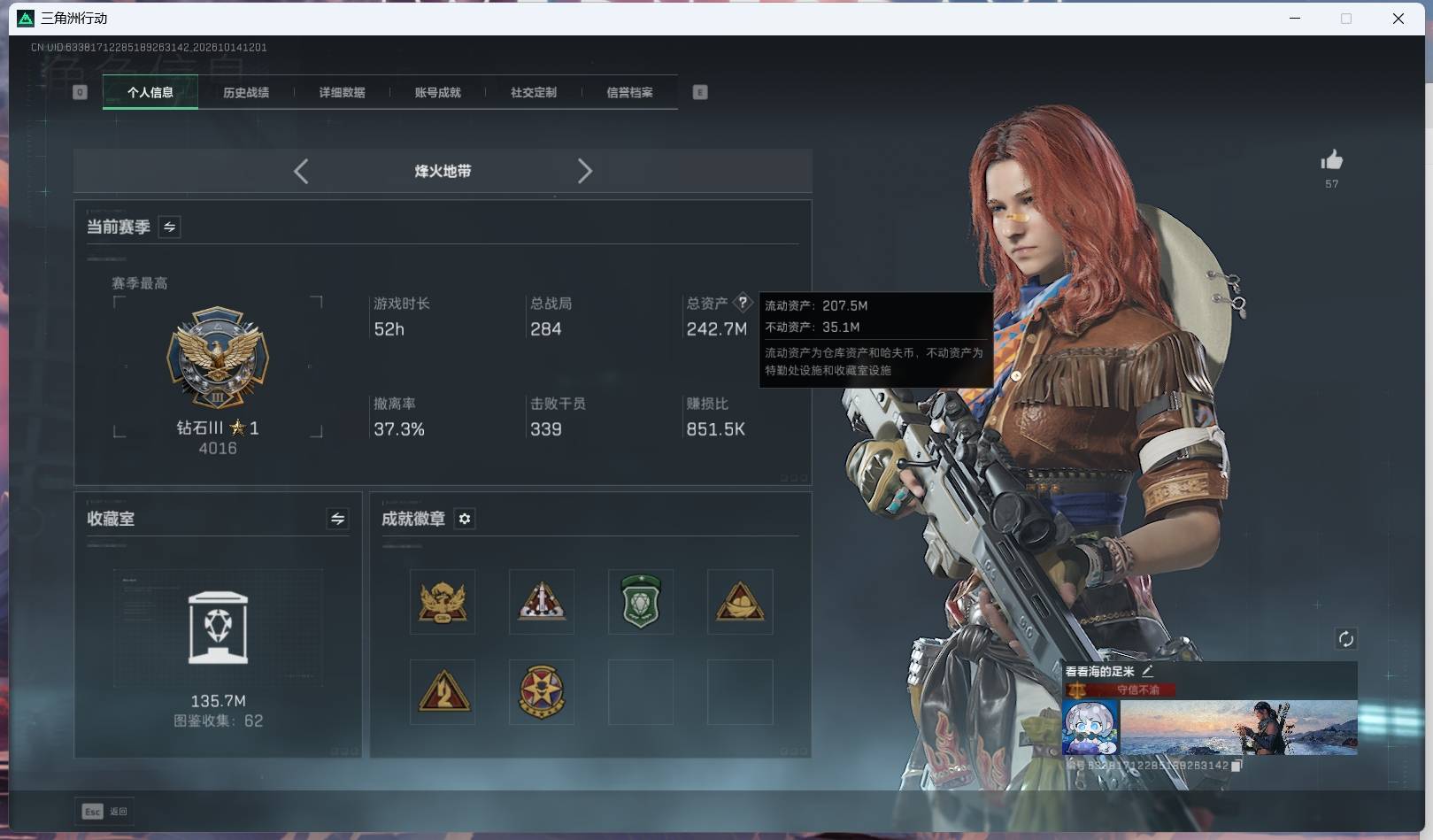Image resolution: width=1433 pixels, height=840 pixels.
Task: Click the 守信不渝 title badge
Action: pos(1121,690)
